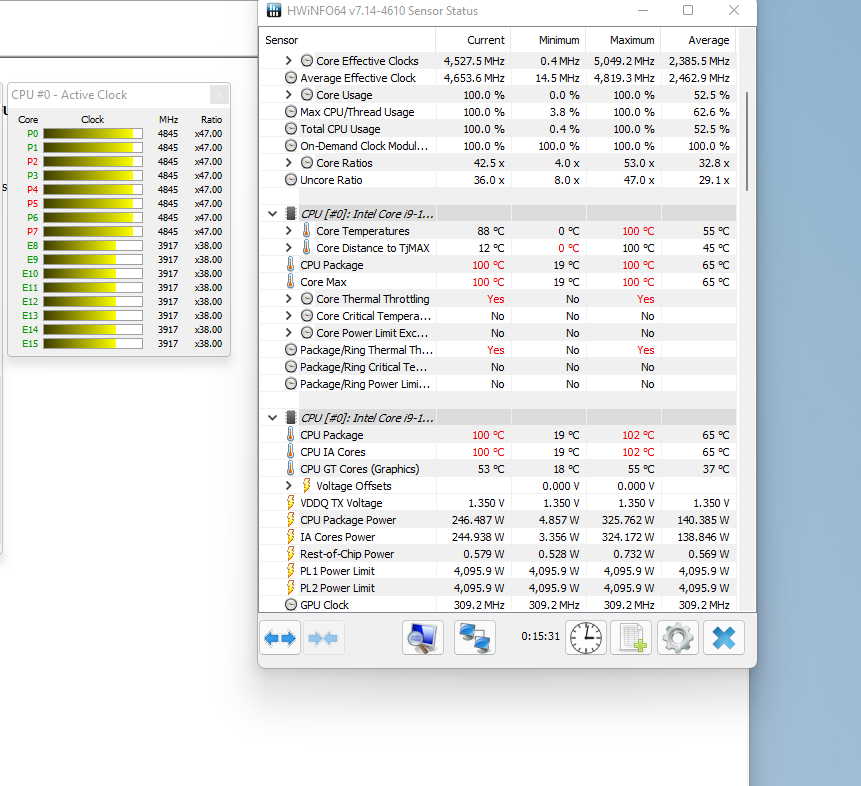The width and height of the screenshot is (861, 786).
Task: Click core label E12 in Active Clock
Action: click(30, 302)
